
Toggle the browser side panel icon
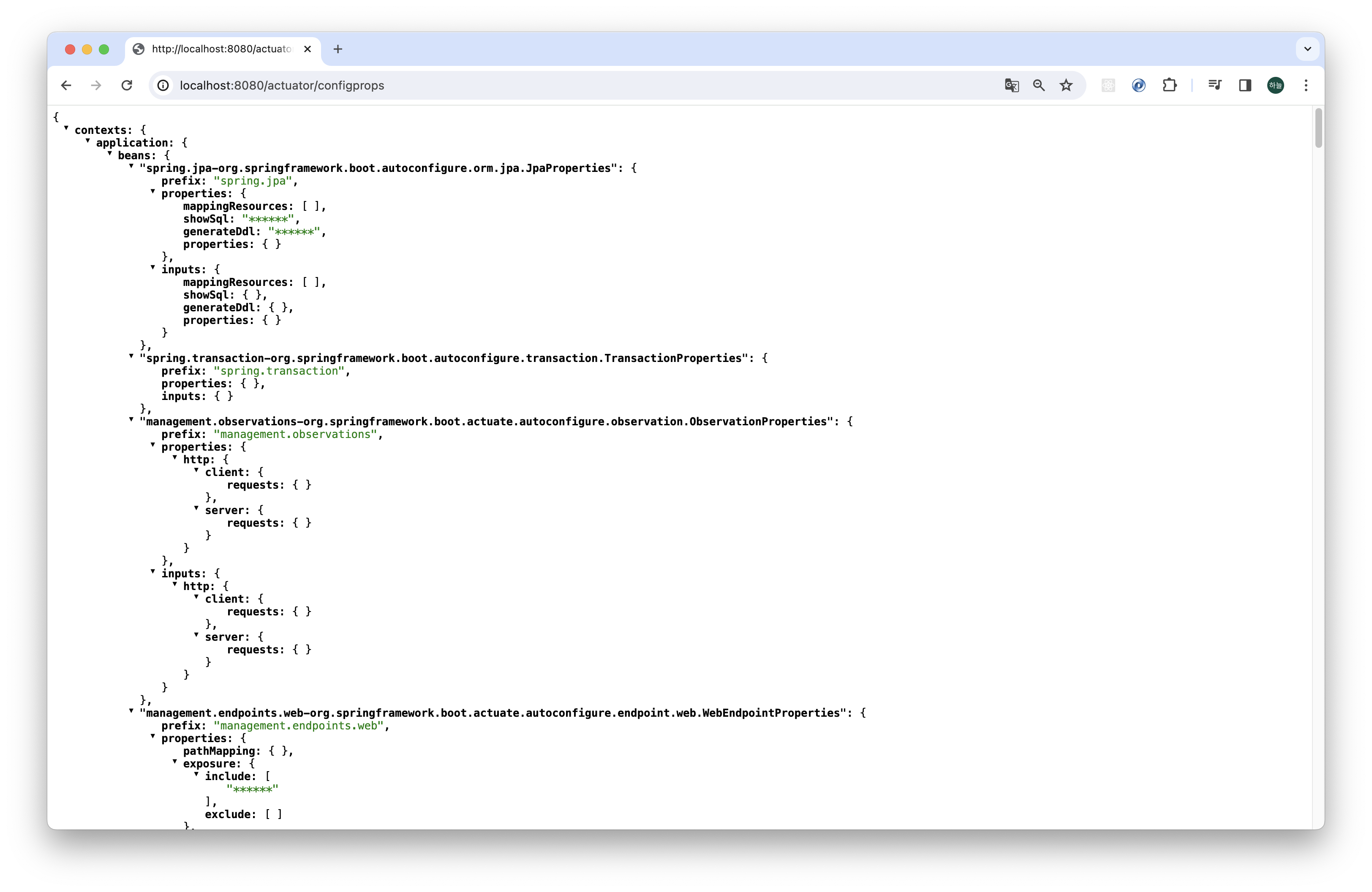[1245, 85]
